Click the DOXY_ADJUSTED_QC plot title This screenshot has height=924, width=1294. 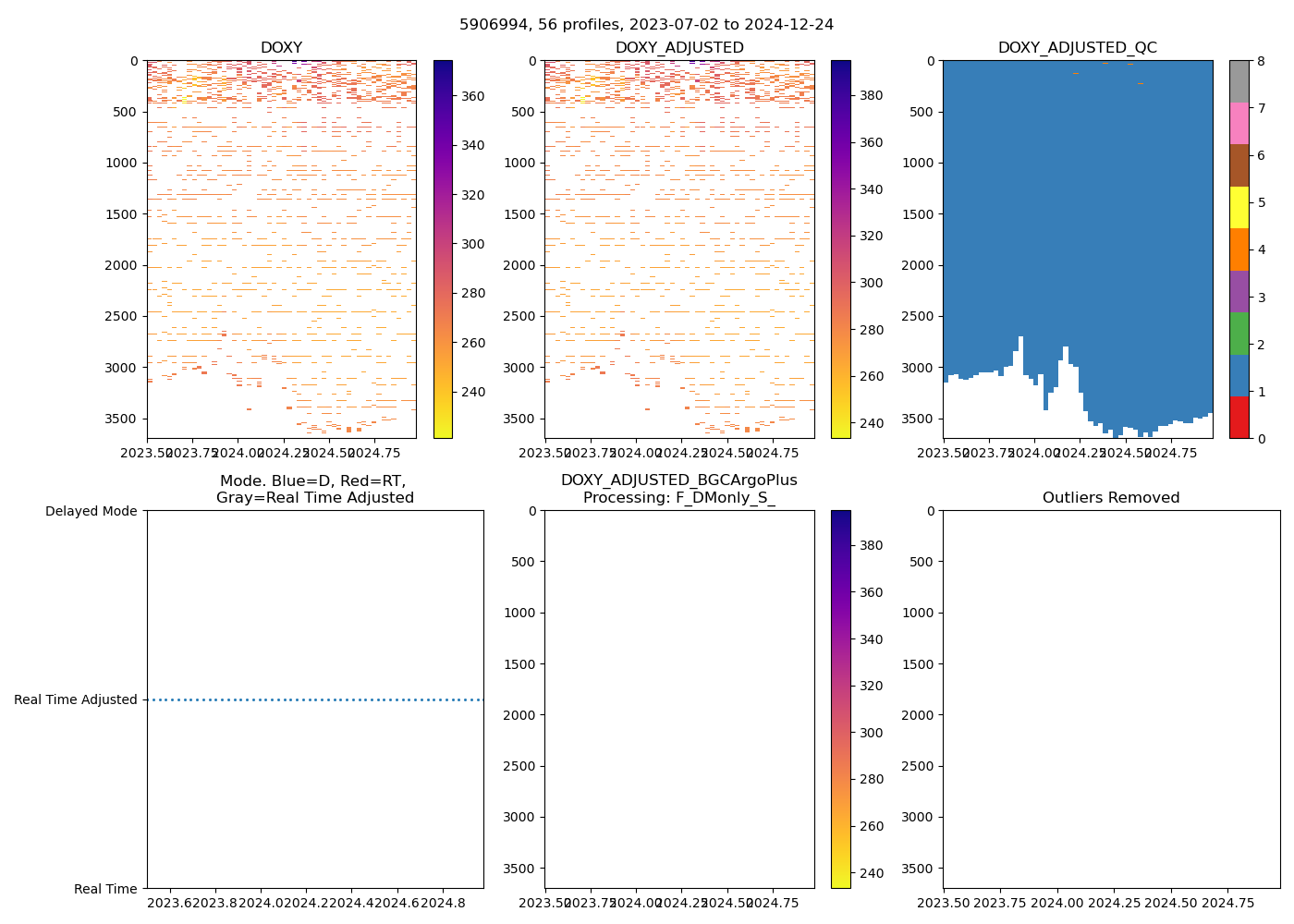pyautogui.click(x=1077, y=48)
